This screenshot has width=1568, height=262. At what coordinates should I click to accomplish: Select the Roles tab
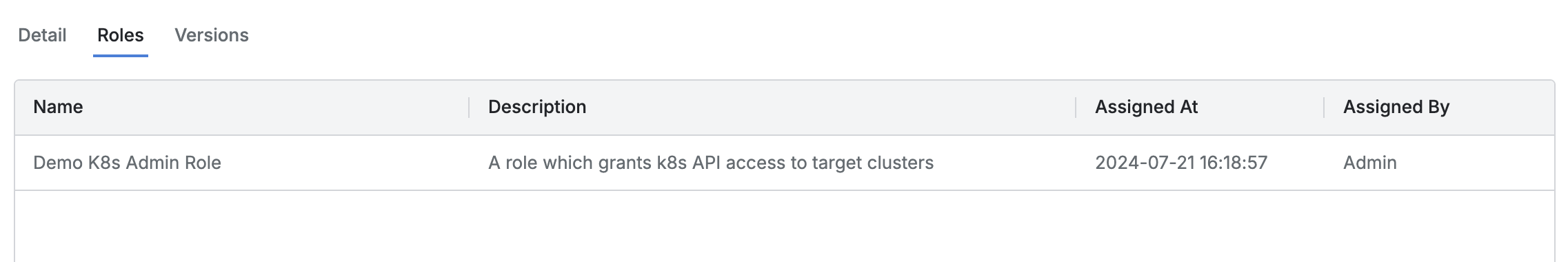121,35
